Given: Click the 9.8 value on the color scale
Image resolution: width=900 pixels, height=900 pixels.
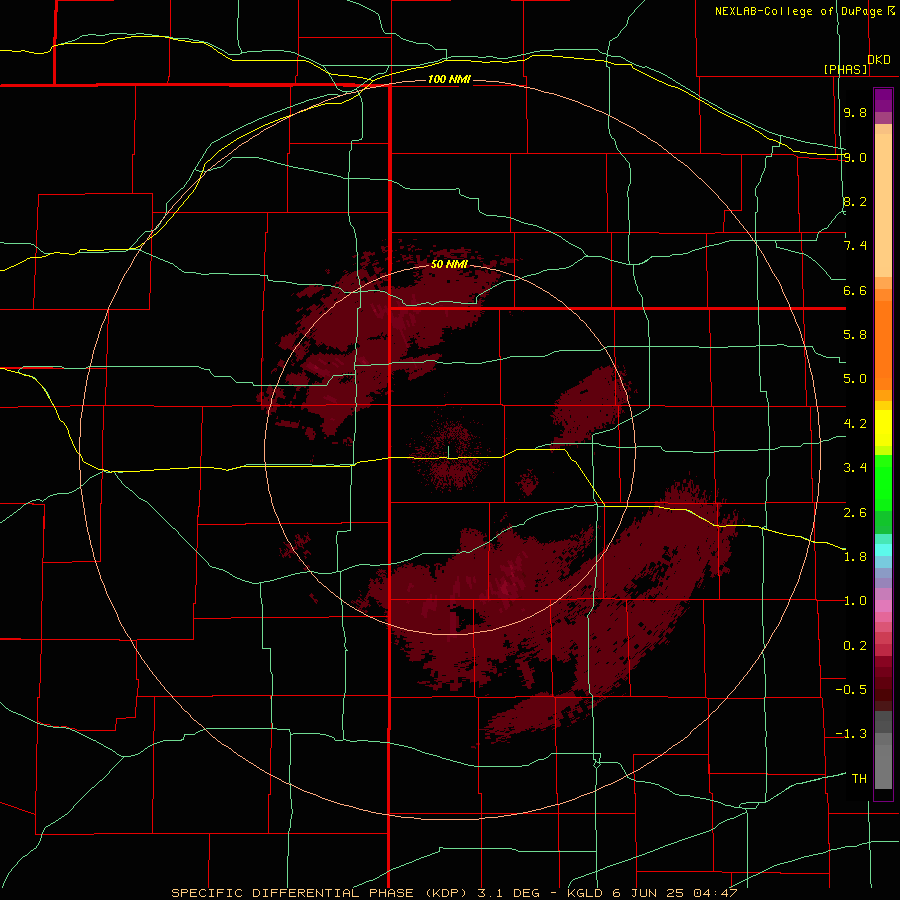Looking at the screenshot, I should (855, 112).
